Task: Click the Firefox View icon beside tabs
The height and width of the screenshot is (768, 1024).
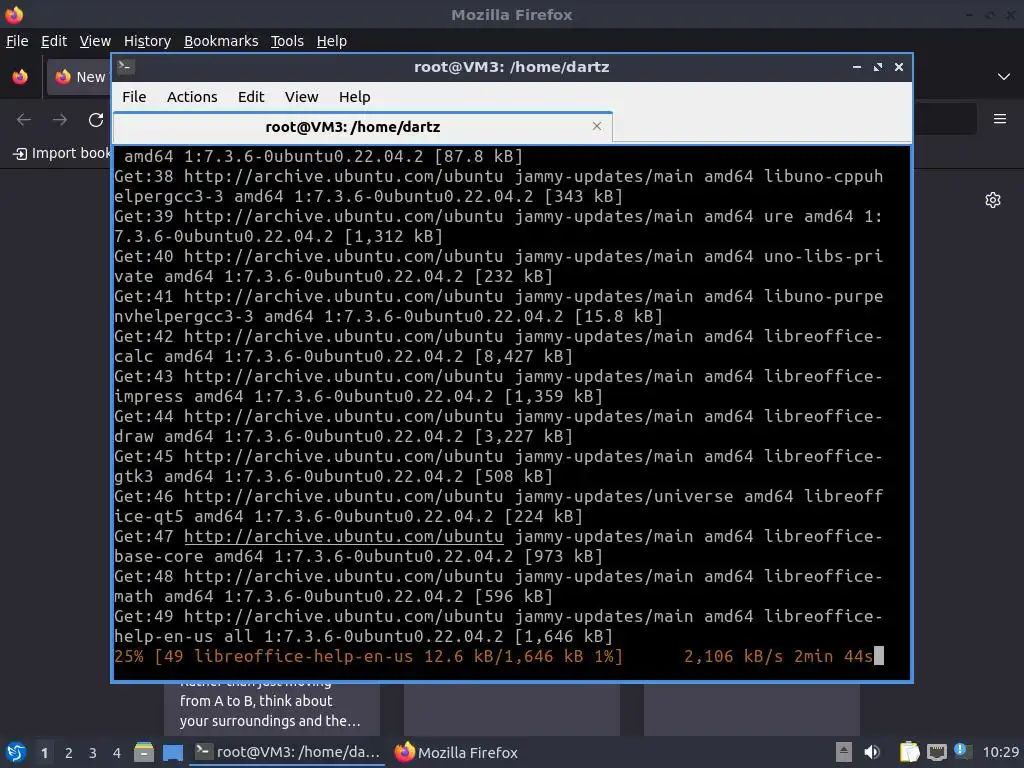Action: (x=20, y=77)
